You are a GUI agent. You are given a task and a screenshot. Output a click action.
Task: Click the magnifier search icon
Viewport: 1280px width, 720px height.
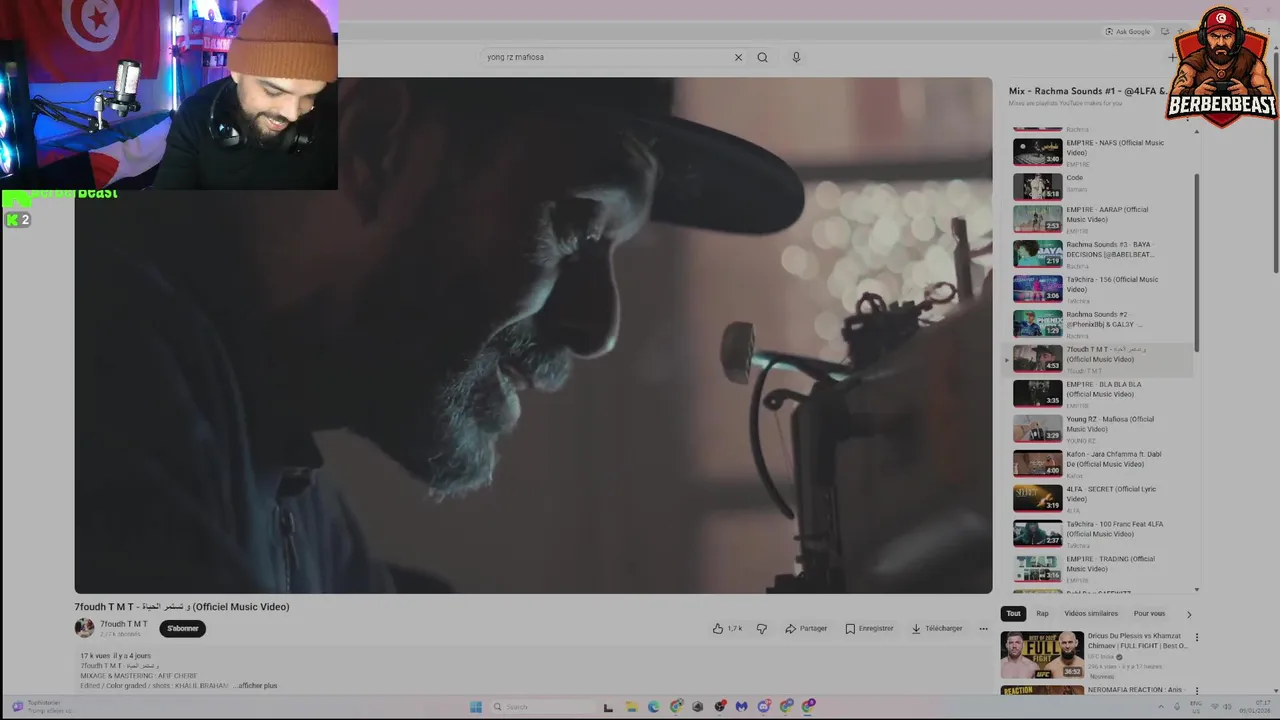pos(762,57)
